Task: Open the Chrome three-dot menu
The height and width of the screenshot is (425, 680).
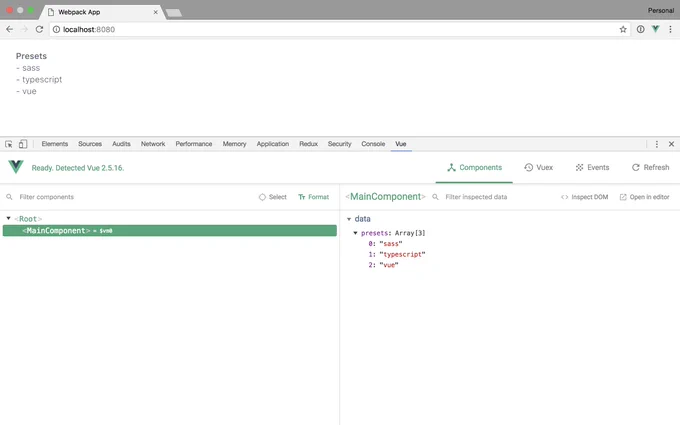Action: (670, 29)
